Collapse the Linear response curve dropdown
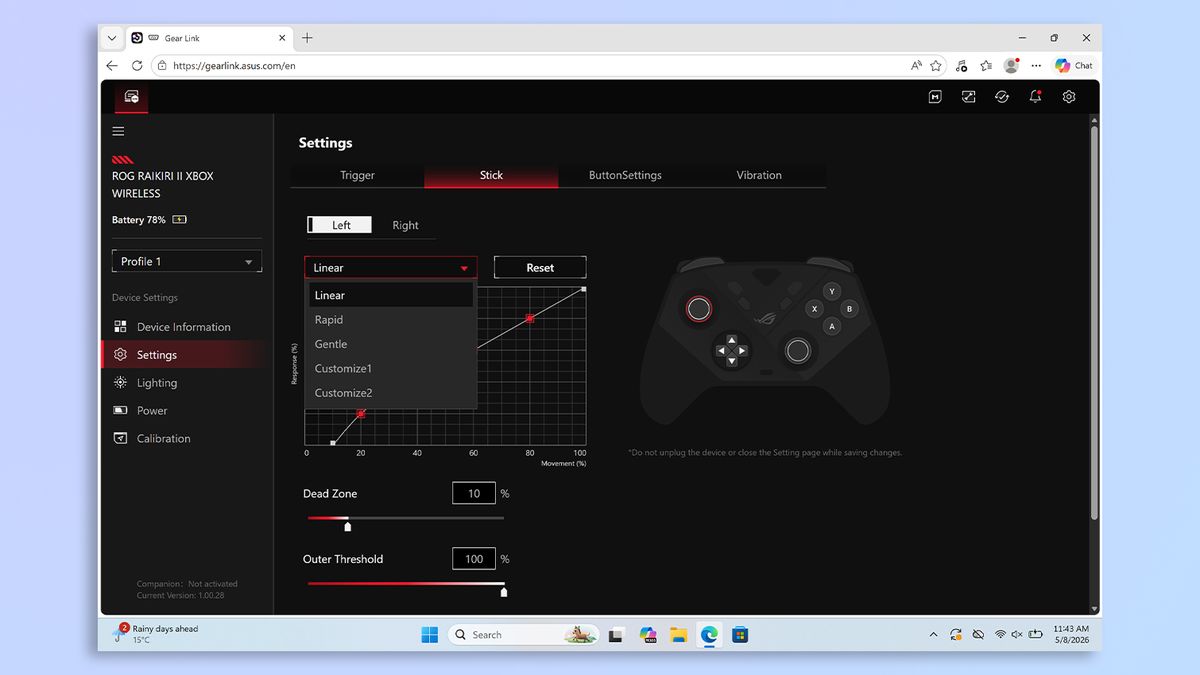The height and width of the screenshot is (675, 1200). pyautogui.click(x=391, y=268)
